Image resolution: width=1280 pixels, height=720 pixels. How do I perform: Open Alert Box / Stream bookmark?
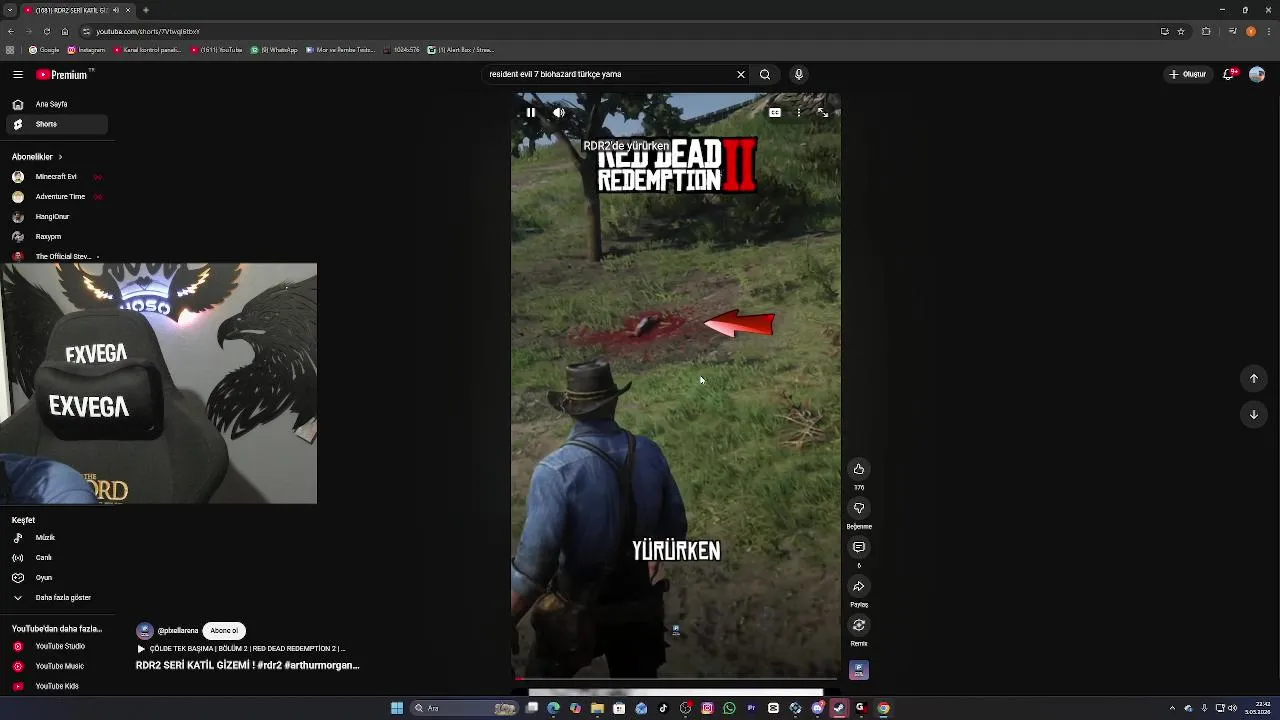pyautogui.click(x=461, y=50)
